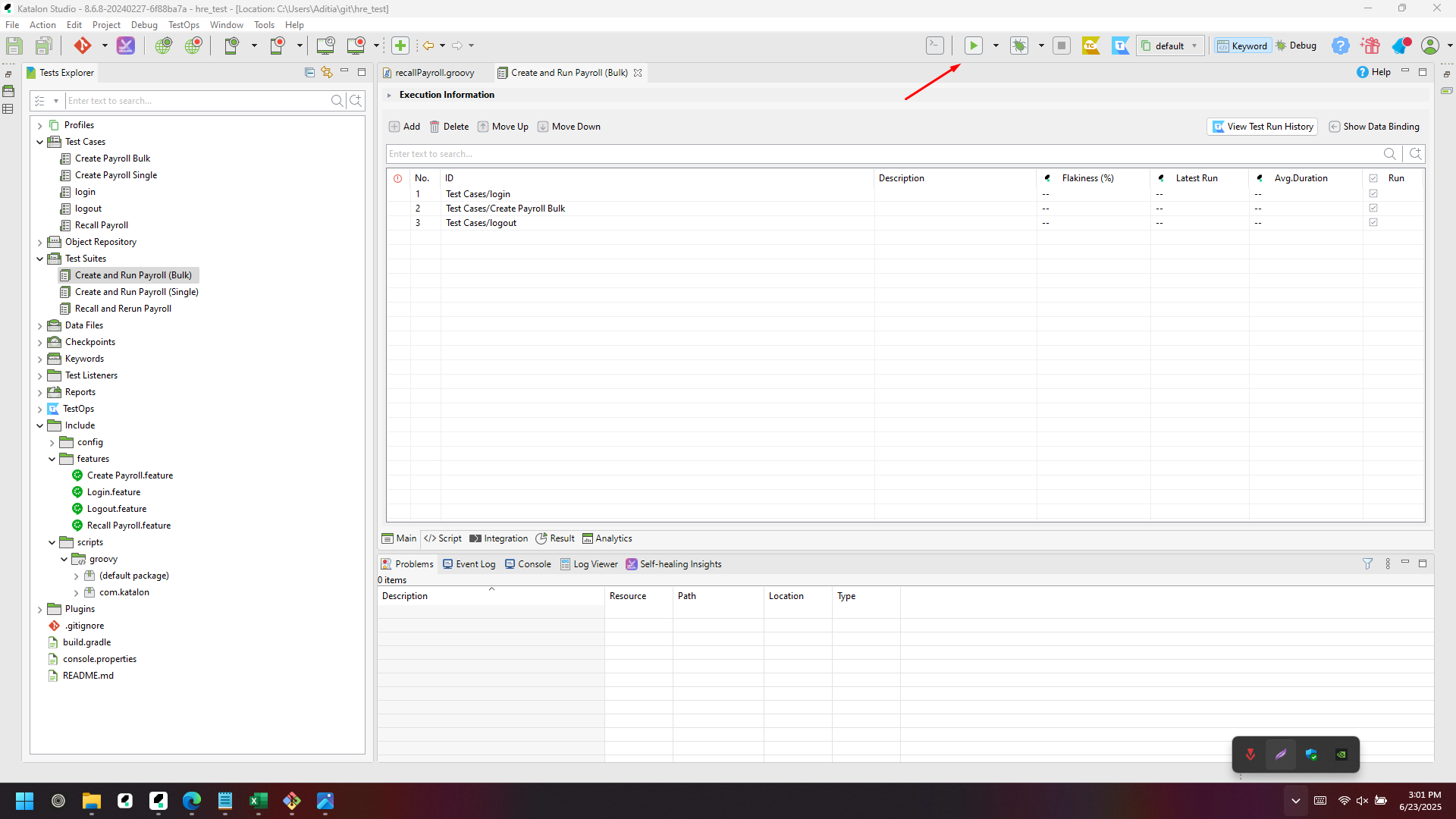This screenshot has width=1456, height=819.
Task: Select Recall and Rerun Payroll test suite
Action: point(123,309)
